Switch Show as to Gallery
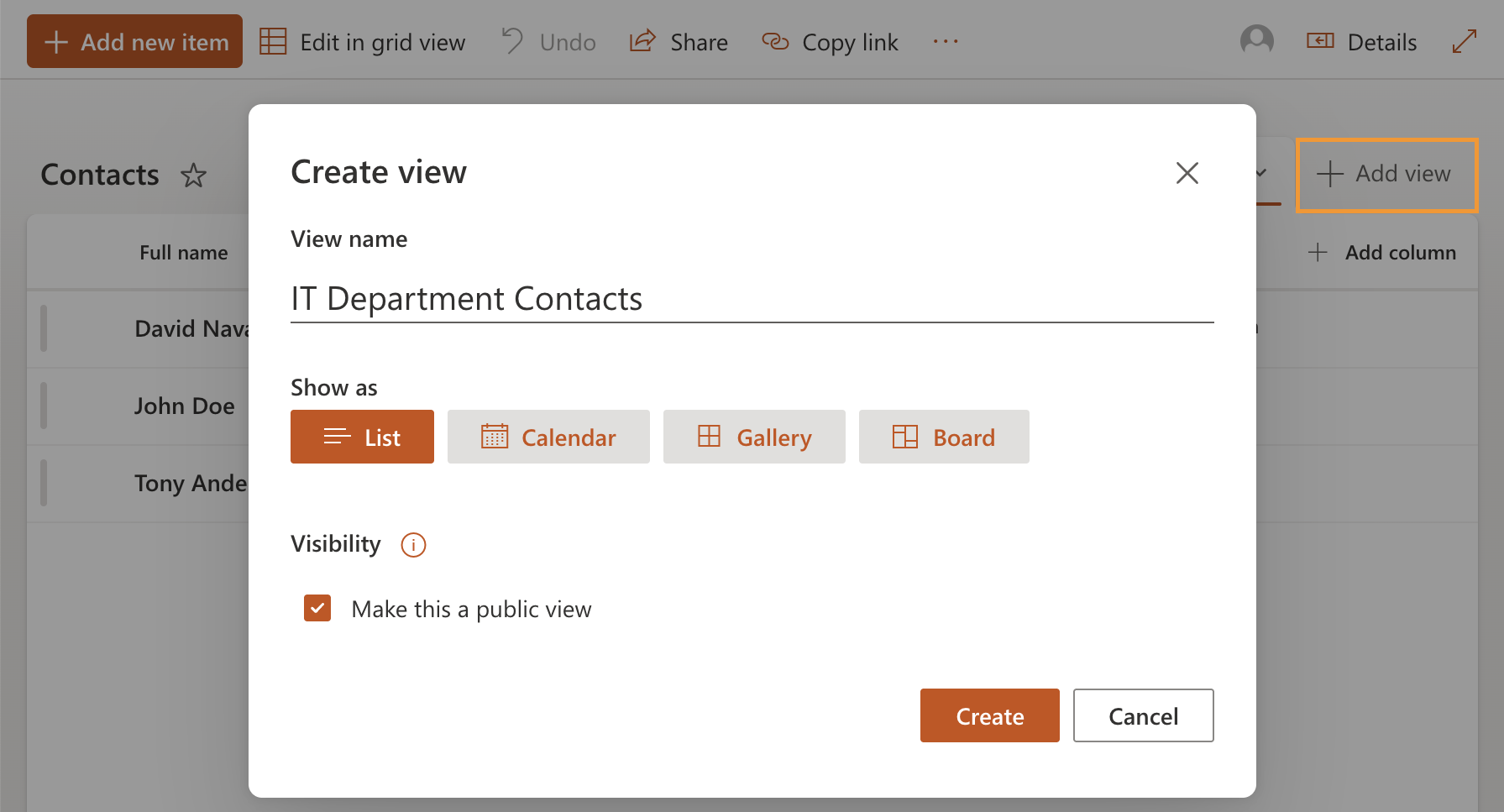The width and height of the screenshot is (1504, 812). point(753,437)
